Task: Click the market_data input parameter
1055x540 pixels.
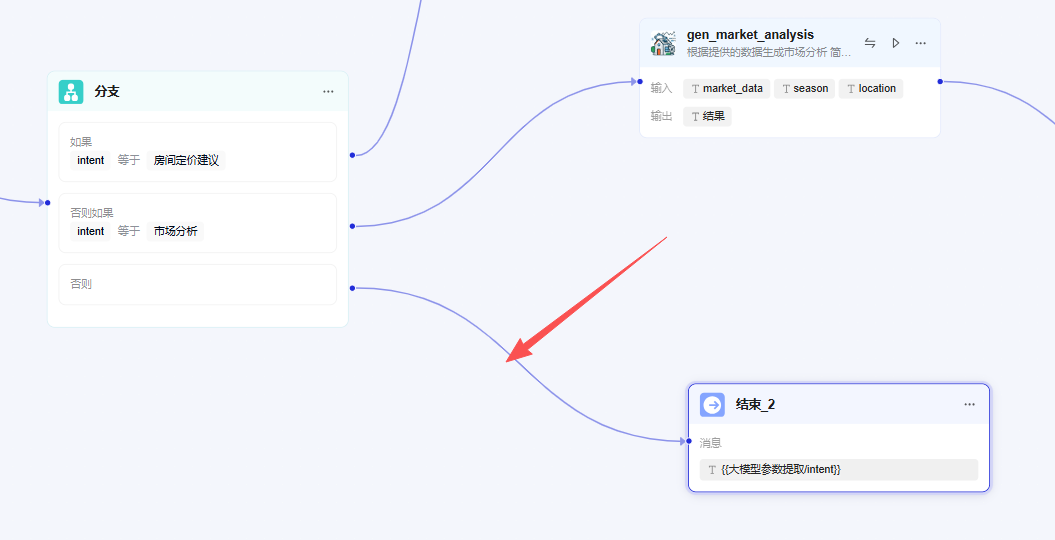Action: click(727, 89)
